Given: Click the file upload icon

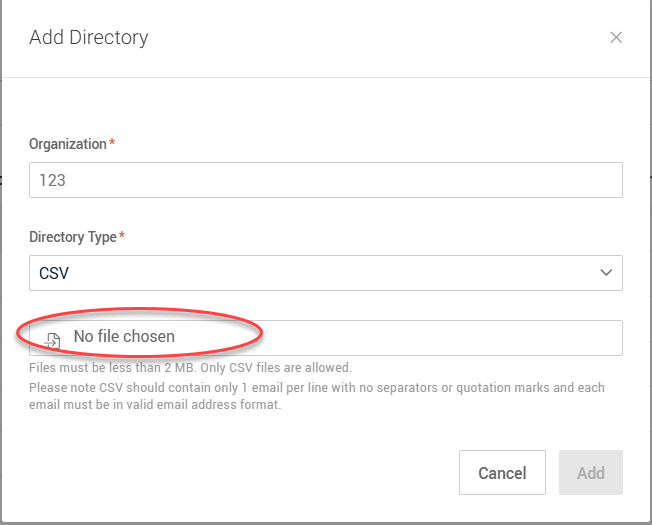Looking at the screenshot, I should click(52, 338).
